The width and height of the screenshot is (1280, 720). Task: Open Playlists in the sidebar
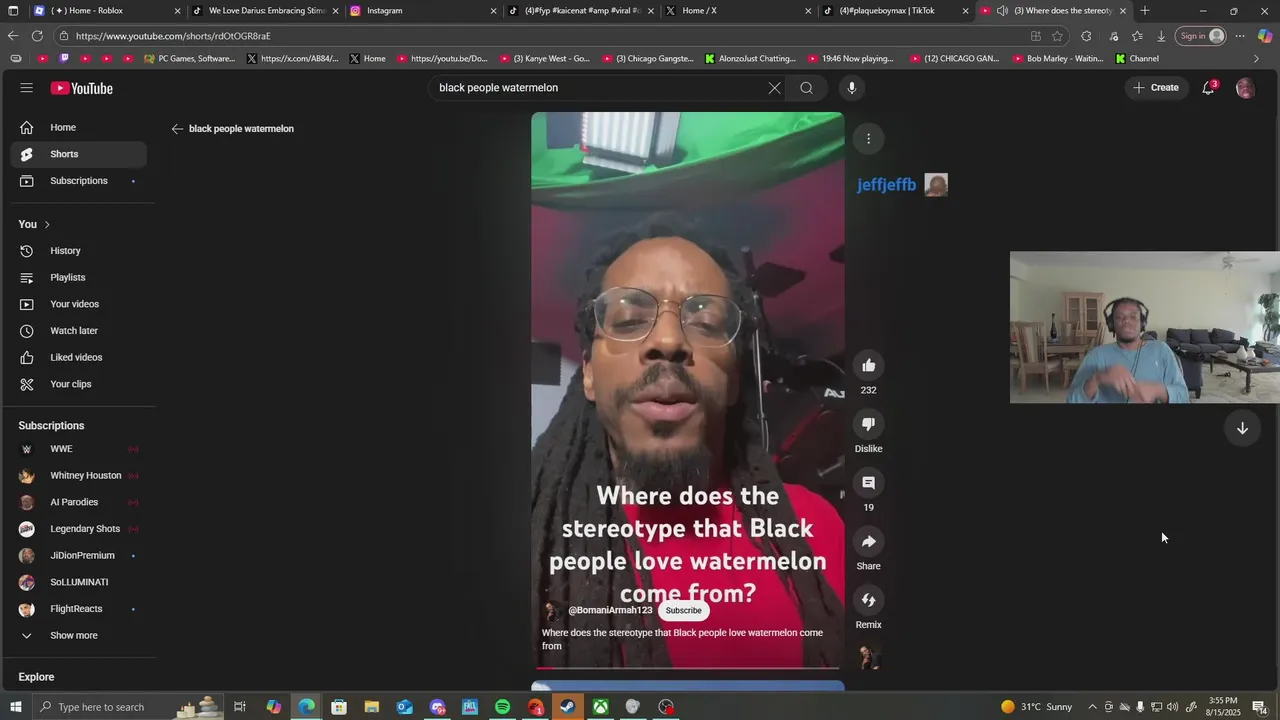(78, 278)
